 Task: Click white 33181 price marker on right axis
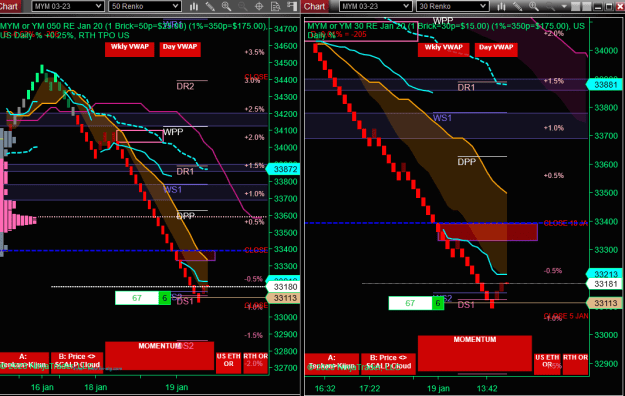pyautogui.click(x=604, y=284)
